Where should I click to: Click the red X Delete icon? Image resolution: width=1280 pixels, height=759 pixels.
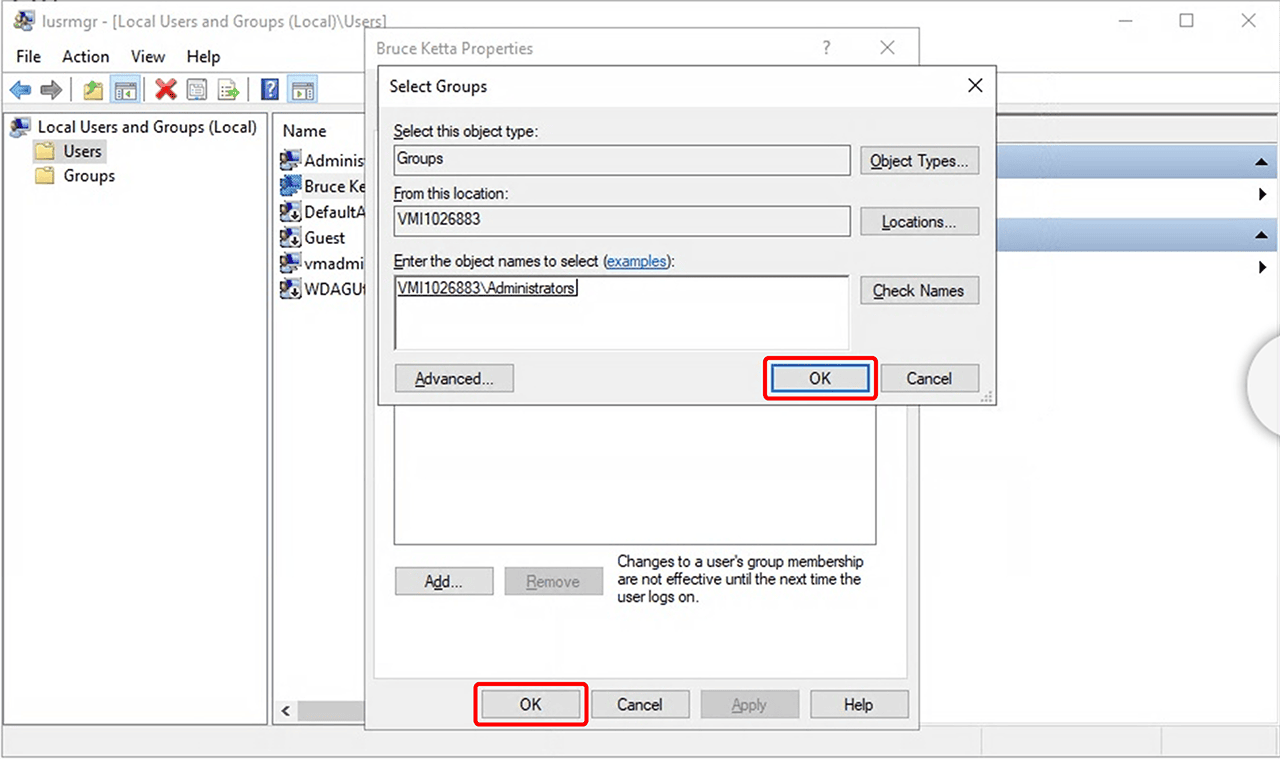[165, 90]
